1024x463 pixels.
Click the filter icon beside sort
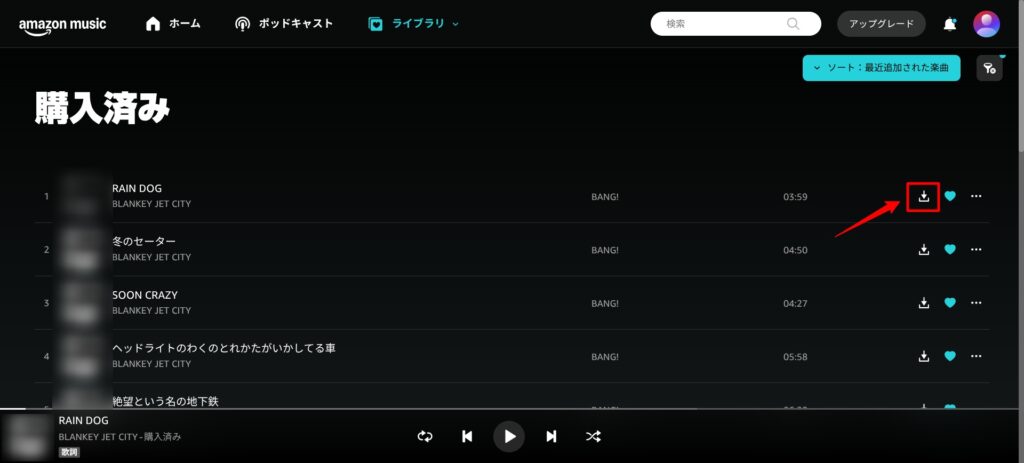click(988, 68)
